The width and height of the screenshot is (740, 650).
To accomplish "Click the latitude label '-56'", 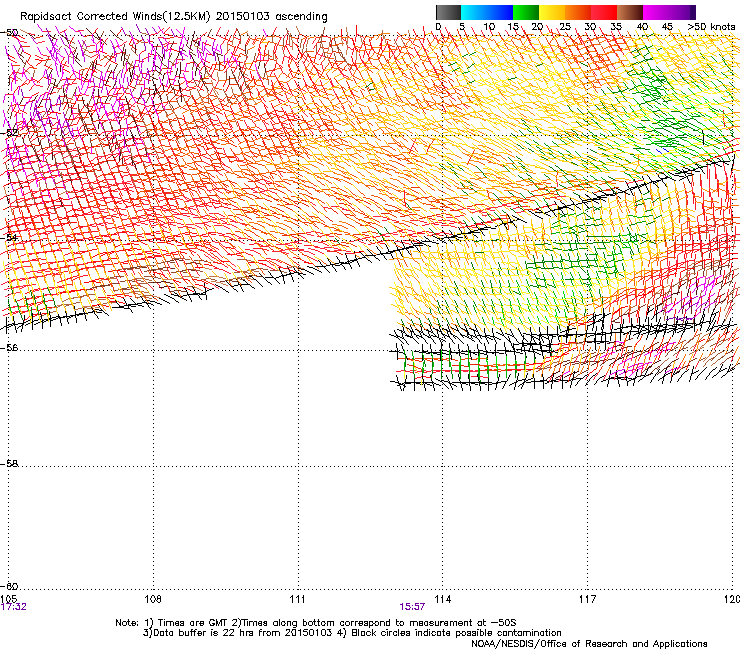I will (10, 348).
